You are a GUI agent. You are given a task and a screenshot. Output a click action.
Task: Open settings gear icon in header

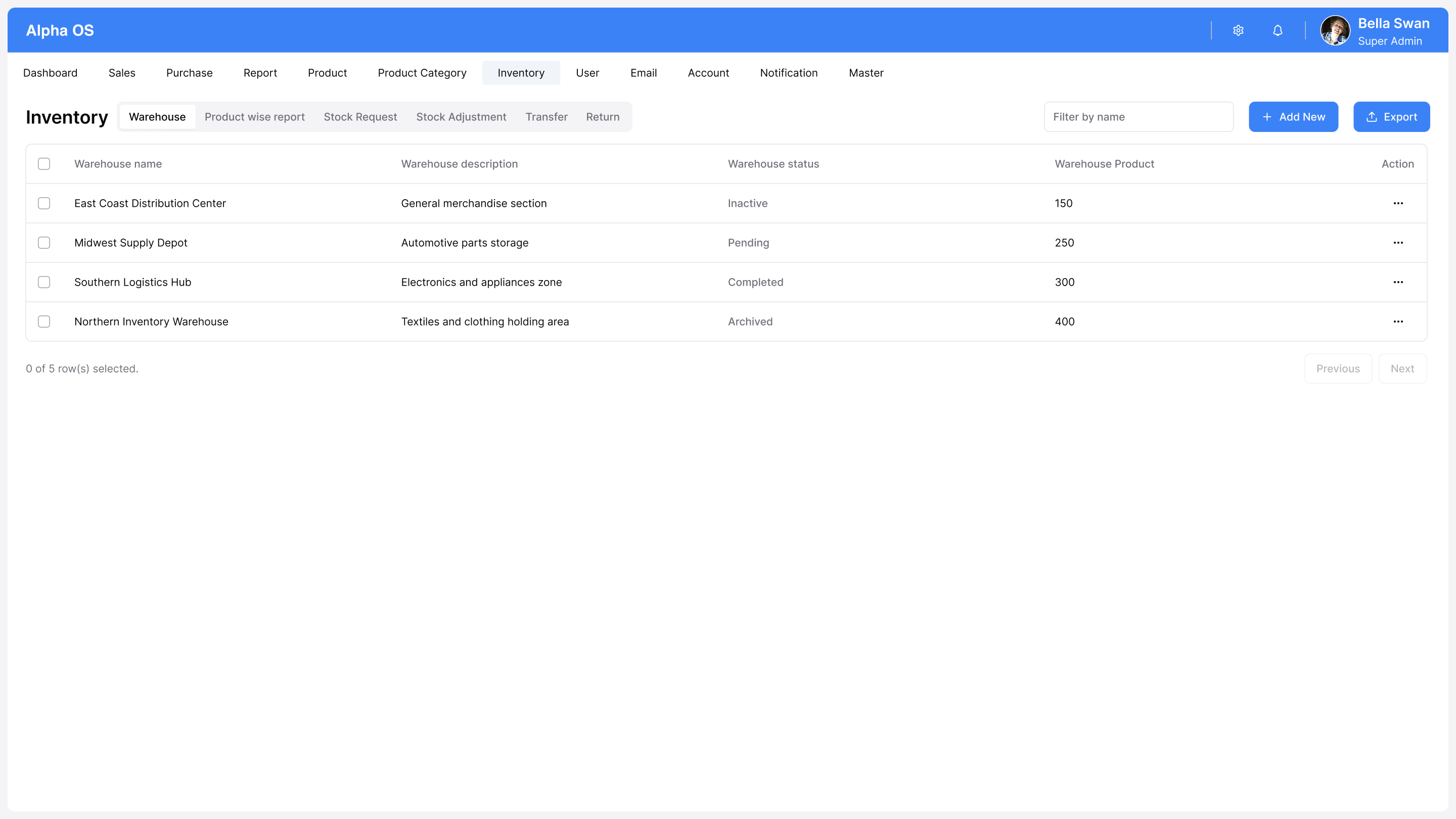click(1238, 30)
